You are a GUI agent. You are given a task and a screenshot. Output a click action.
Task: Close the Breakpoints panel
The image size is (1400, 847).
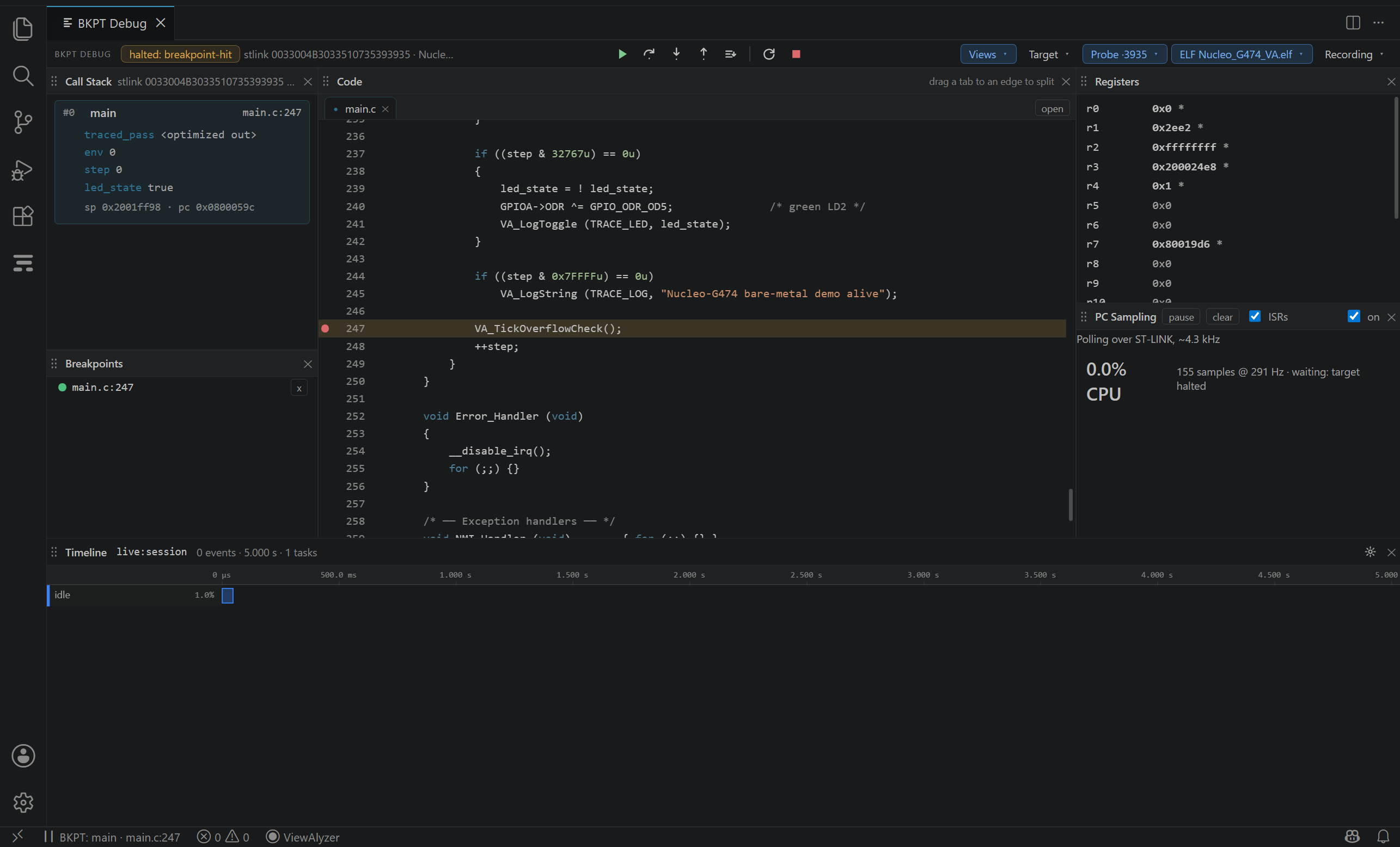[x=308, y=364]
